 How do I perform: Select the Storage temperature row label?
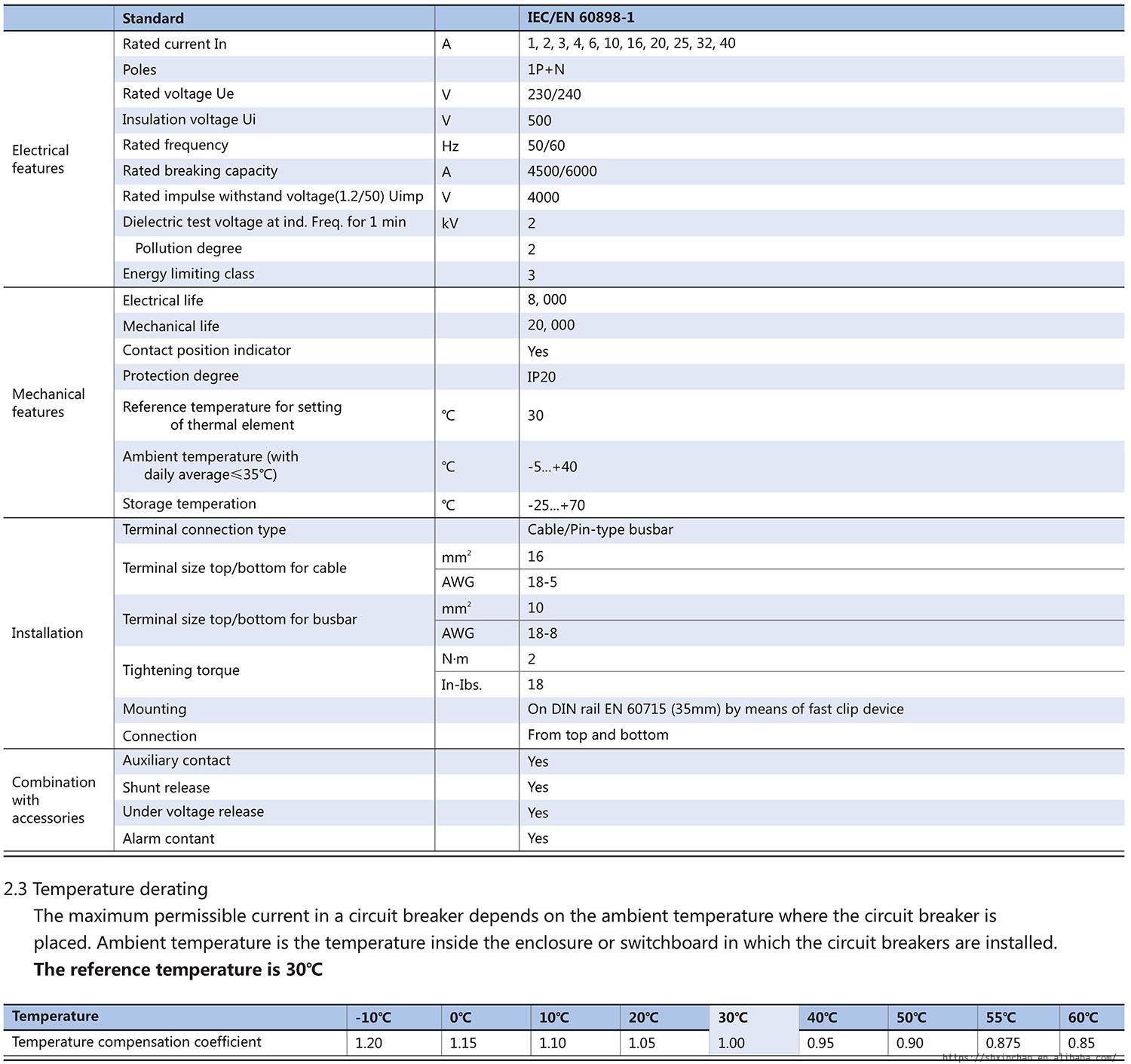coord(189,504)
